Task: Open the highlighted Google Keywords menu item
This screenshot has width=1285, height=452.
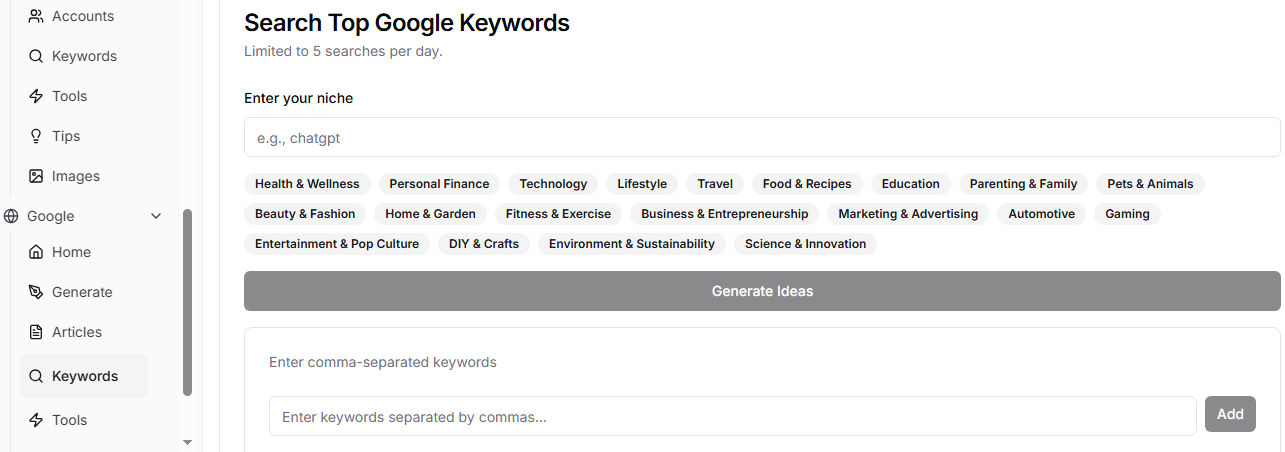Action: pyautogui.click(x=84, y=376)
